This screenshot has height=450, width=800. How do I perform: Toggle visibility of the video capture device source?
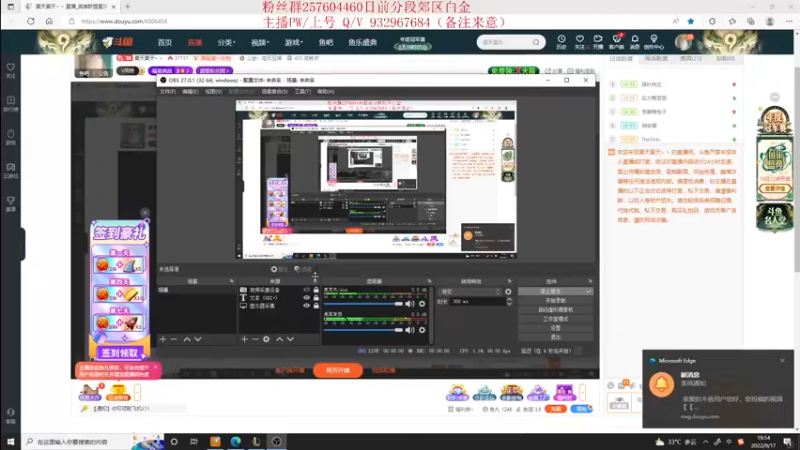(x=307, y=290)
